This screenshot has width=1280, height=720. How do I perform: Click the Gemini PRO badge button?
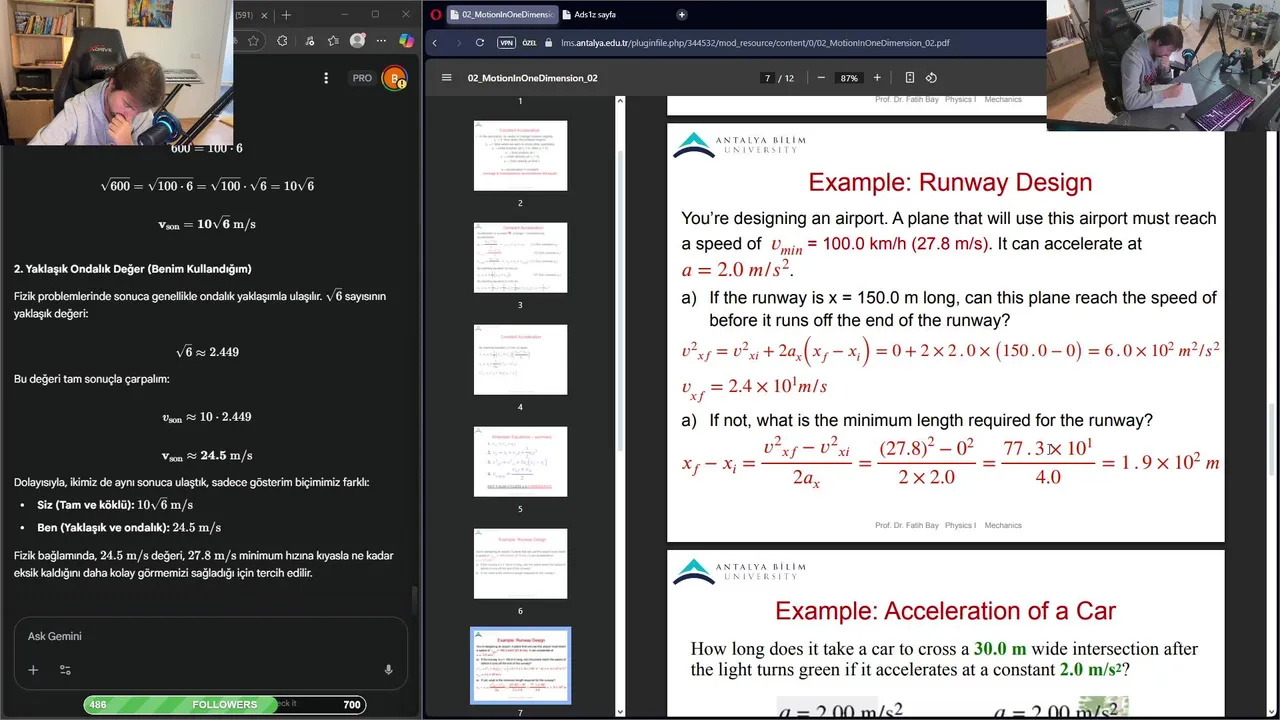(362, 78)
